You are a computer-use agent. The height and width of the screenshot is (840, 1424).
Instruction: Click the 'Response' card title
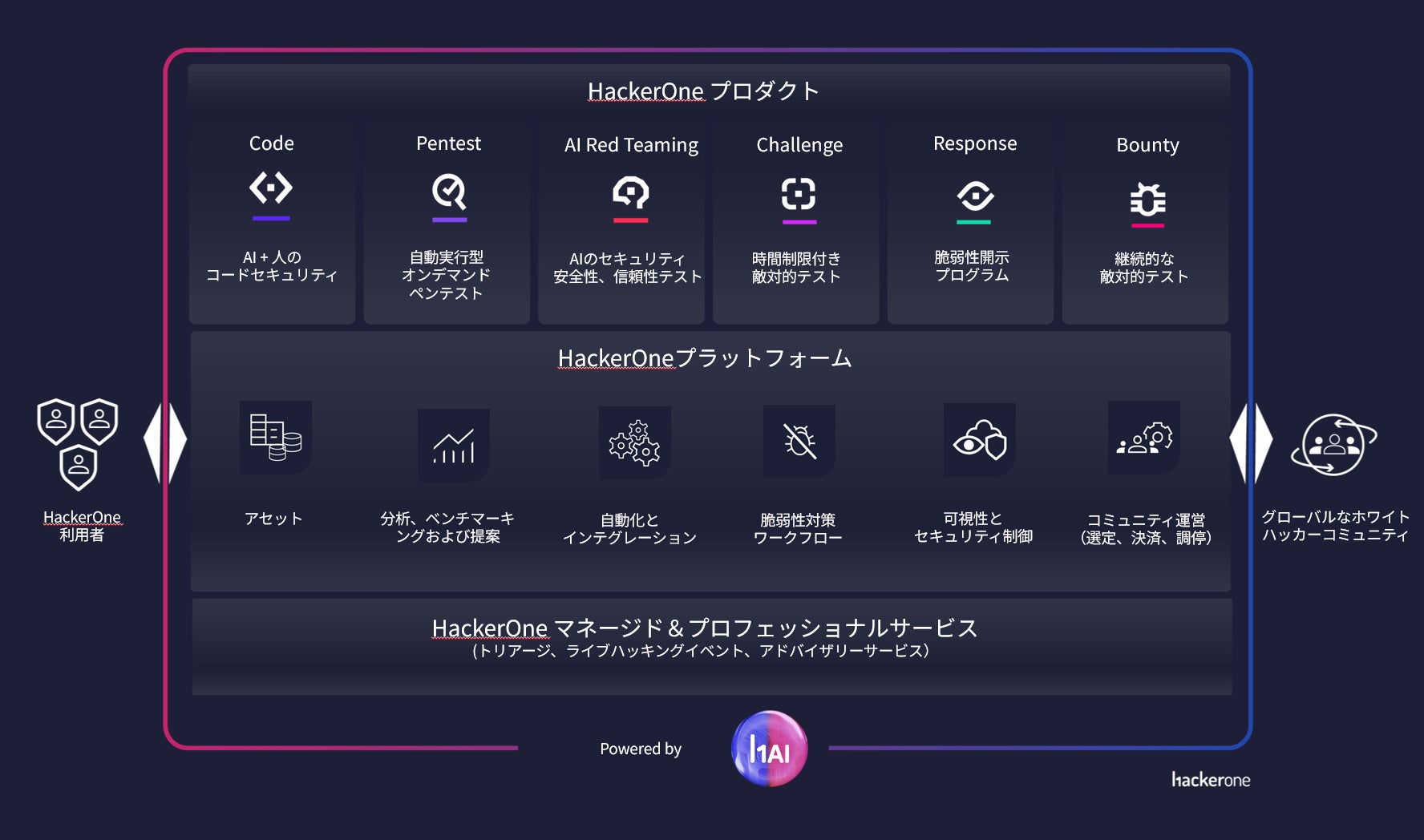coord(975,143)
